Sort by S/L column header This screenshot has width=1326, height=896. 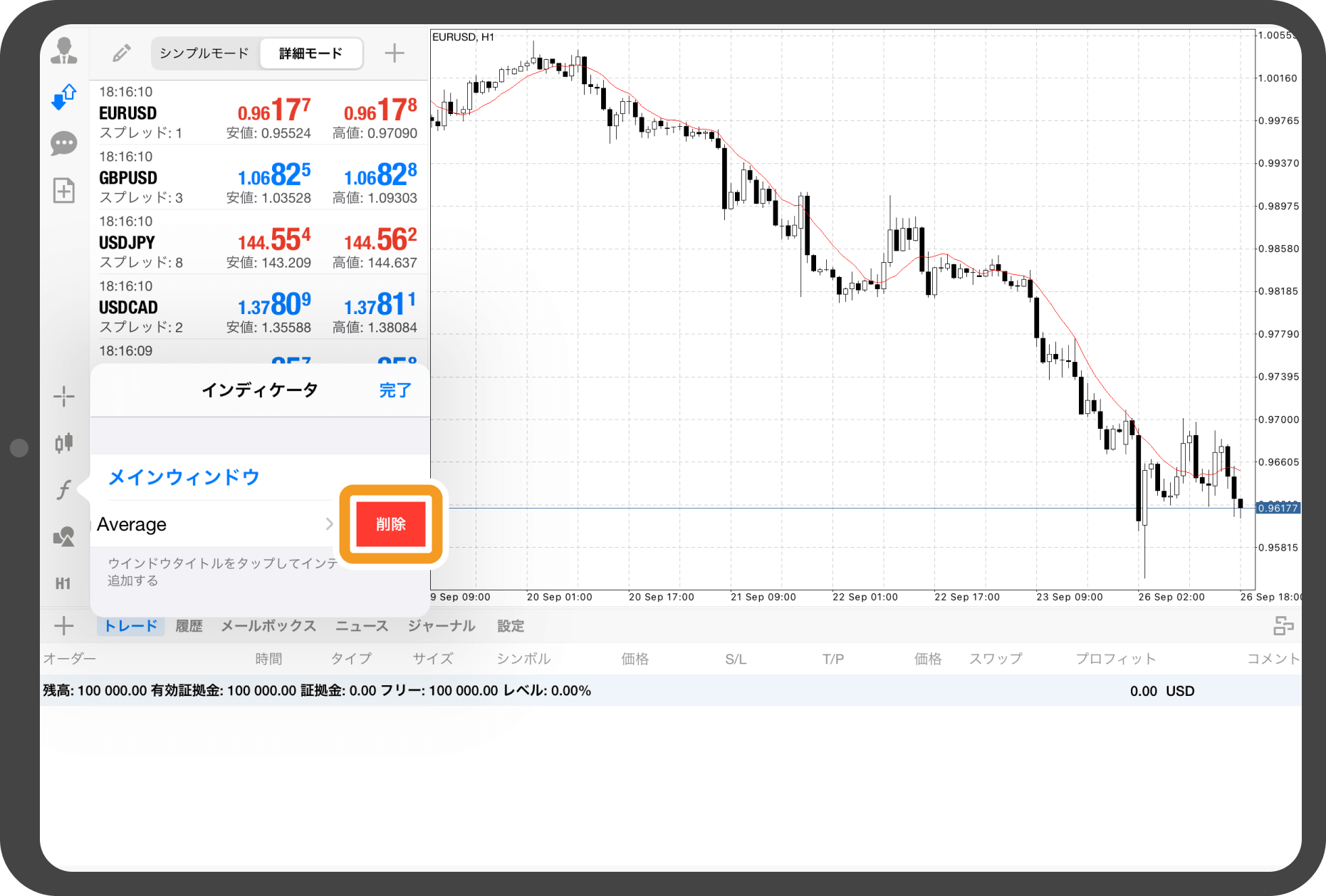click(736, 659)
